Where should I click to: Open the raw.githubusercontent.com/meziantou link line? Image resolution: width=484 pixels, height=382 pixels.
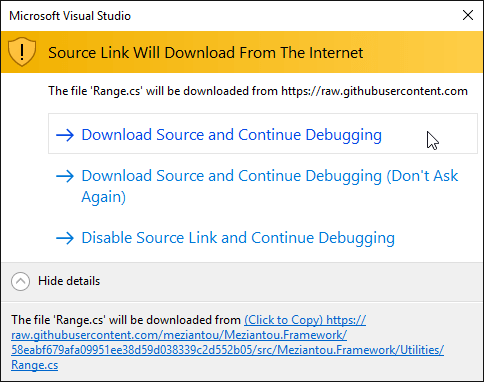coord(179,335)
